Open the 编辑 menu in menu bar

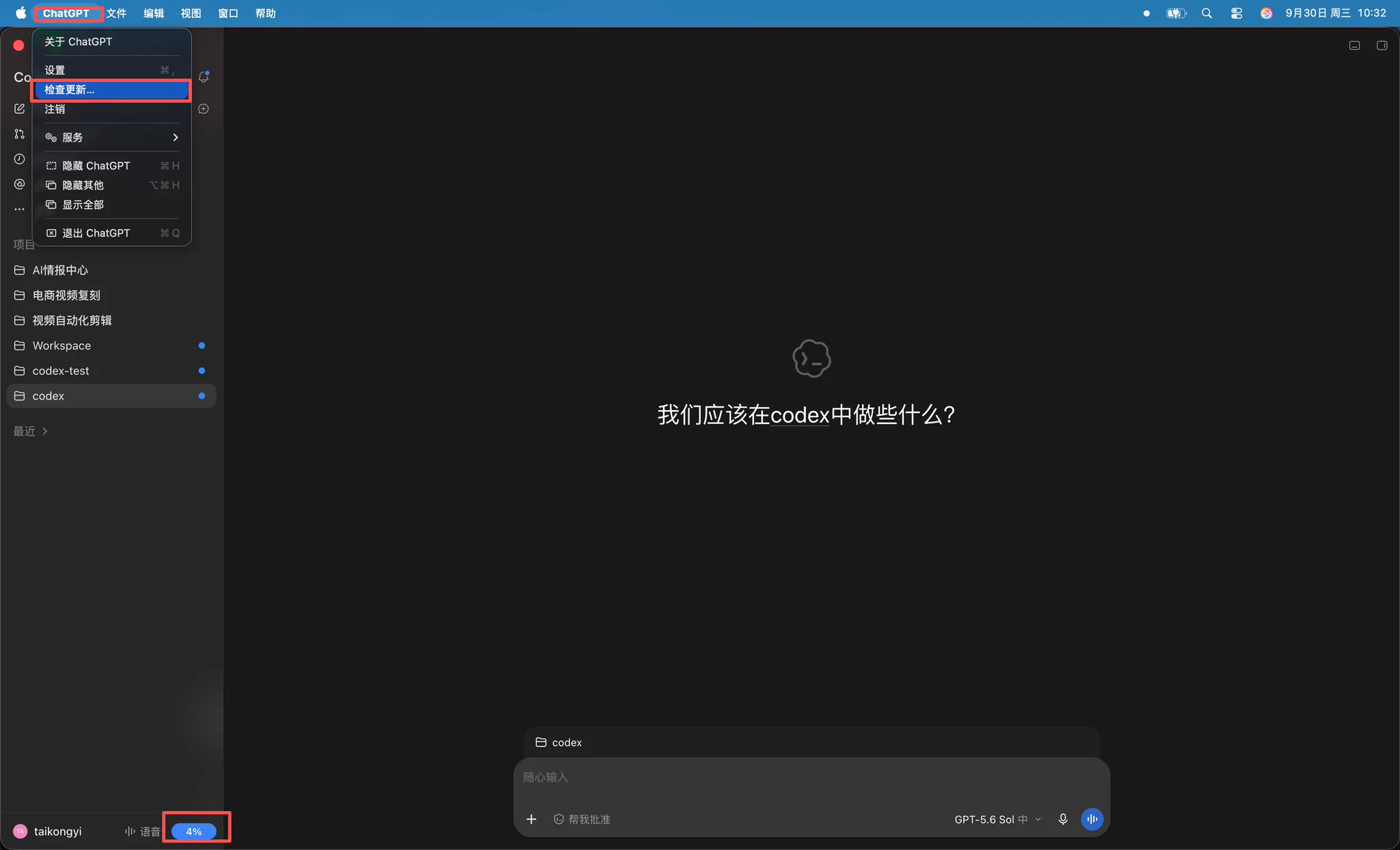(x=154, y=13)
